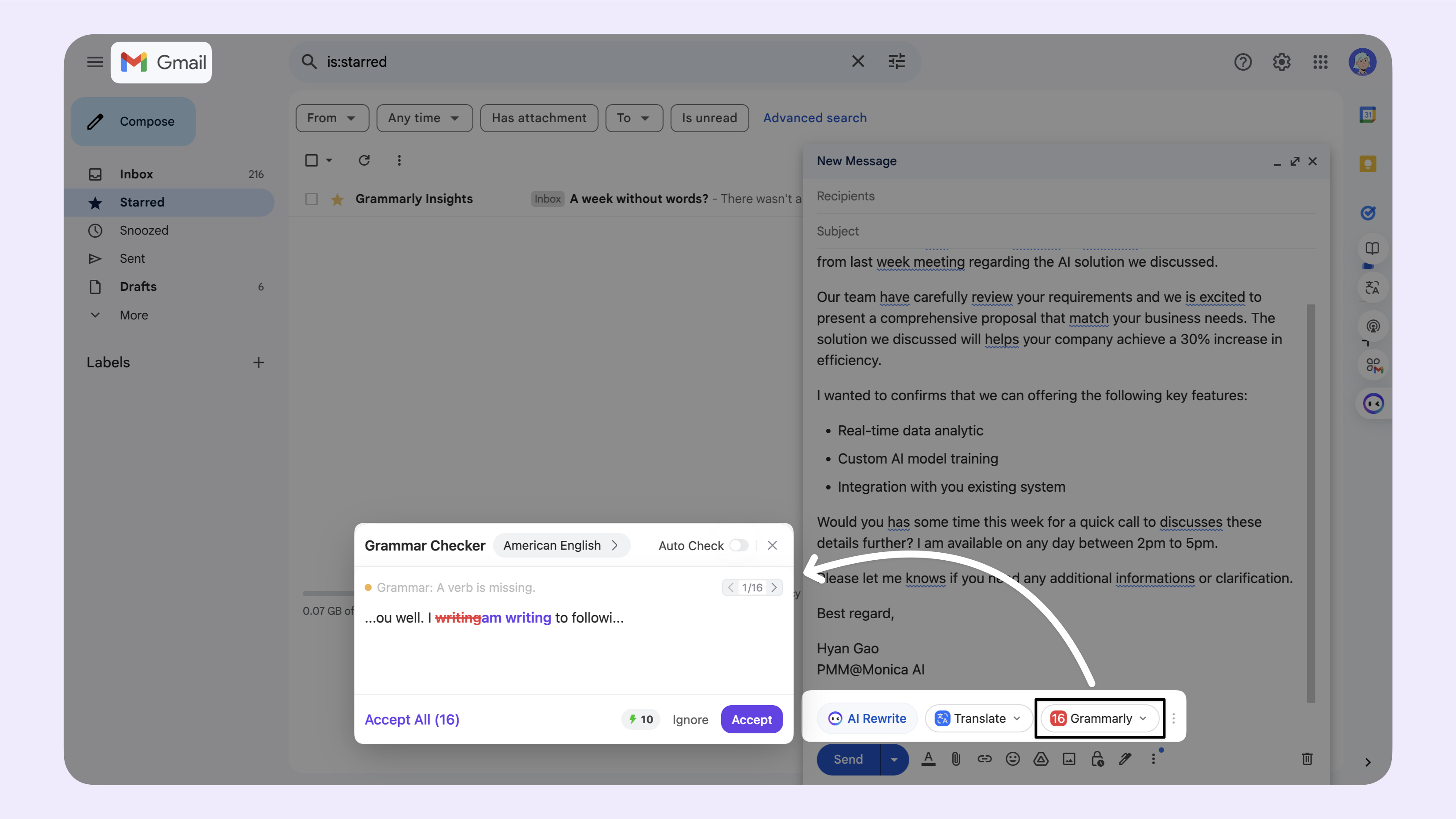The width and height of the screenshot is (1456, 819).
Task: Open formatting options in compose toolbar
Action: click(928, 759)
